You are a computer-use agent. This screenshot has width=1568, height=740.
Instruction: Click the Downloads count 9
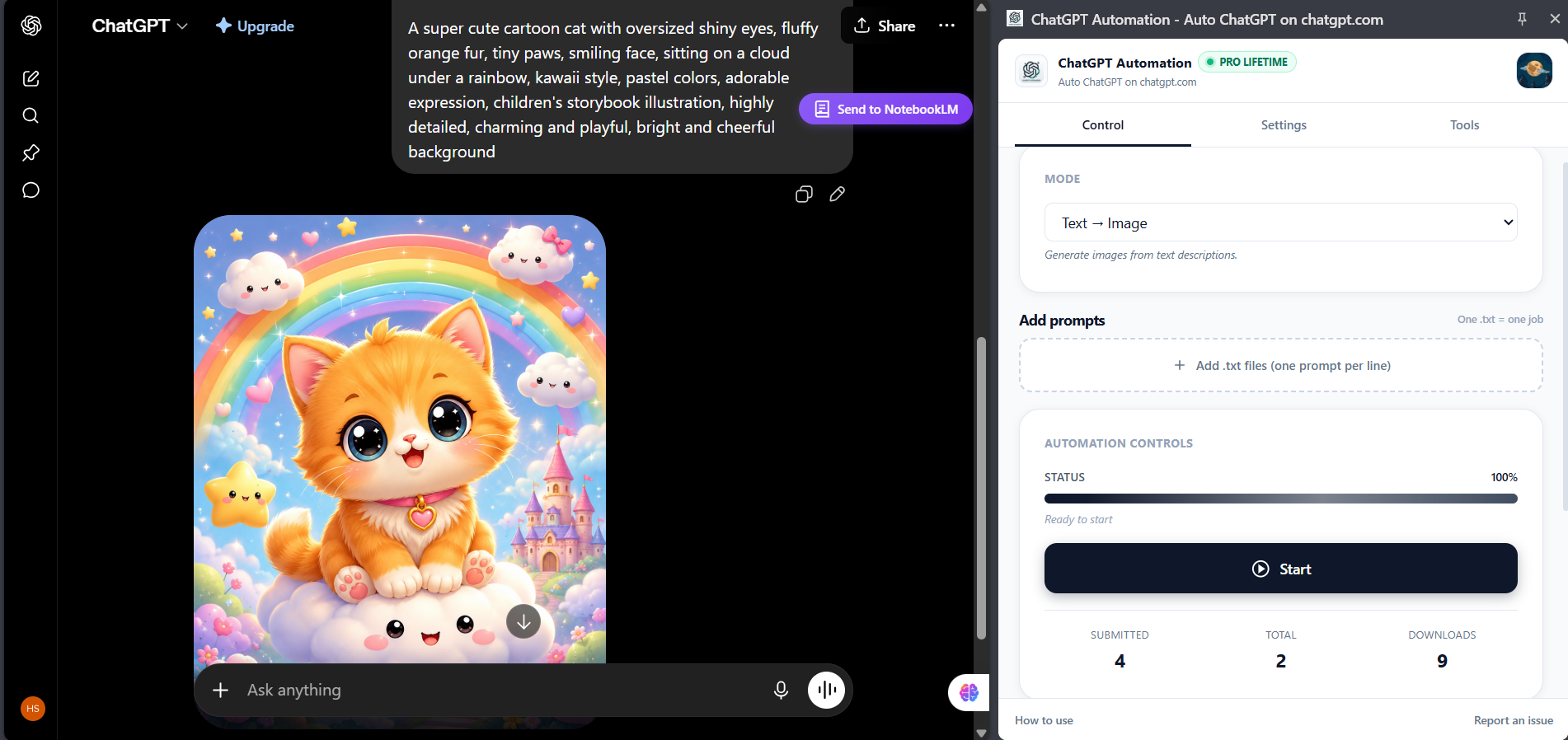[x=1442, y=661]
